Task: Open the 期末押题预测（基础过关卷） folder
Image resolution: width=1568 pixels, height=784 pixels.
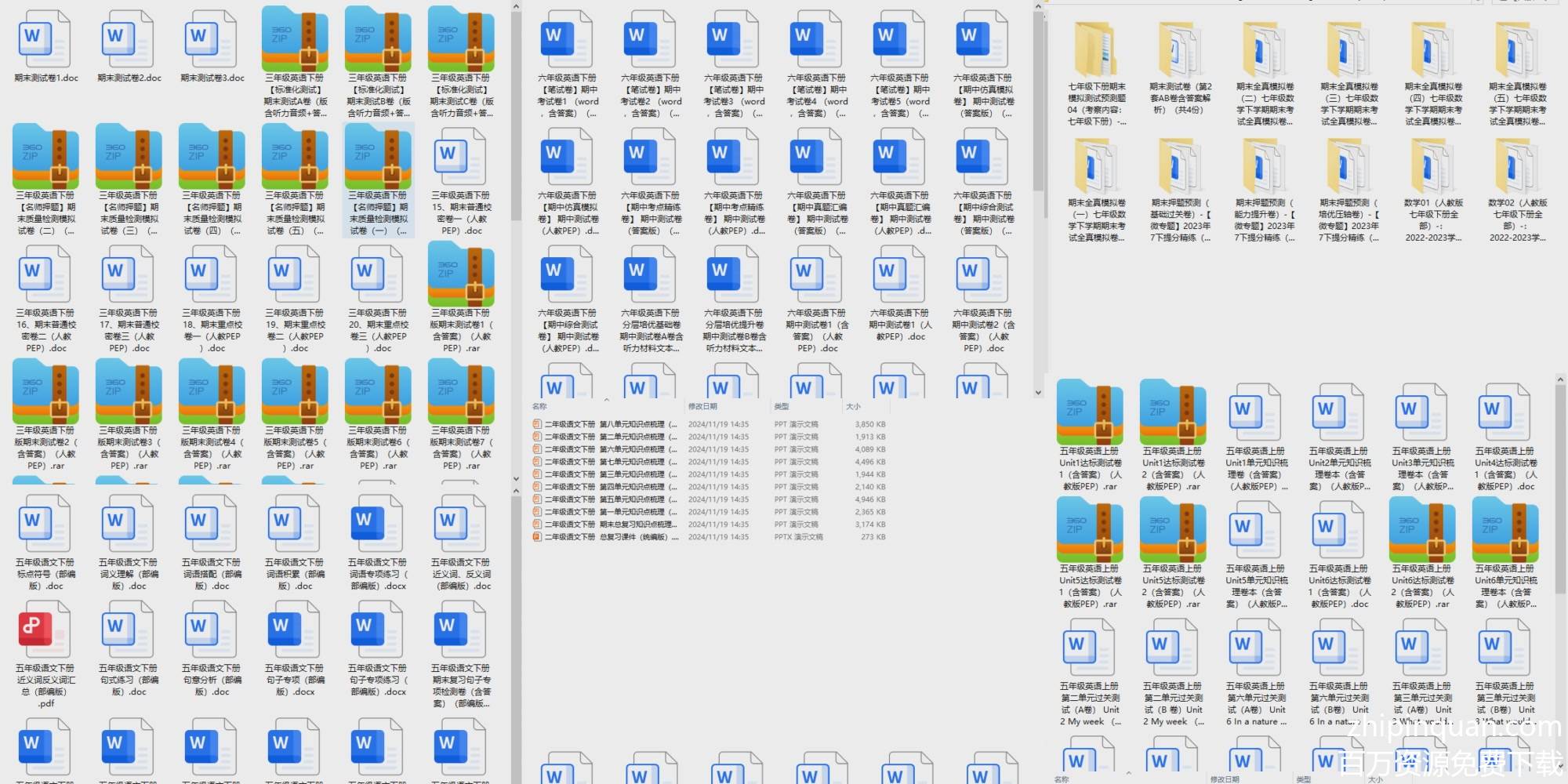Action: pos(1180,167)
